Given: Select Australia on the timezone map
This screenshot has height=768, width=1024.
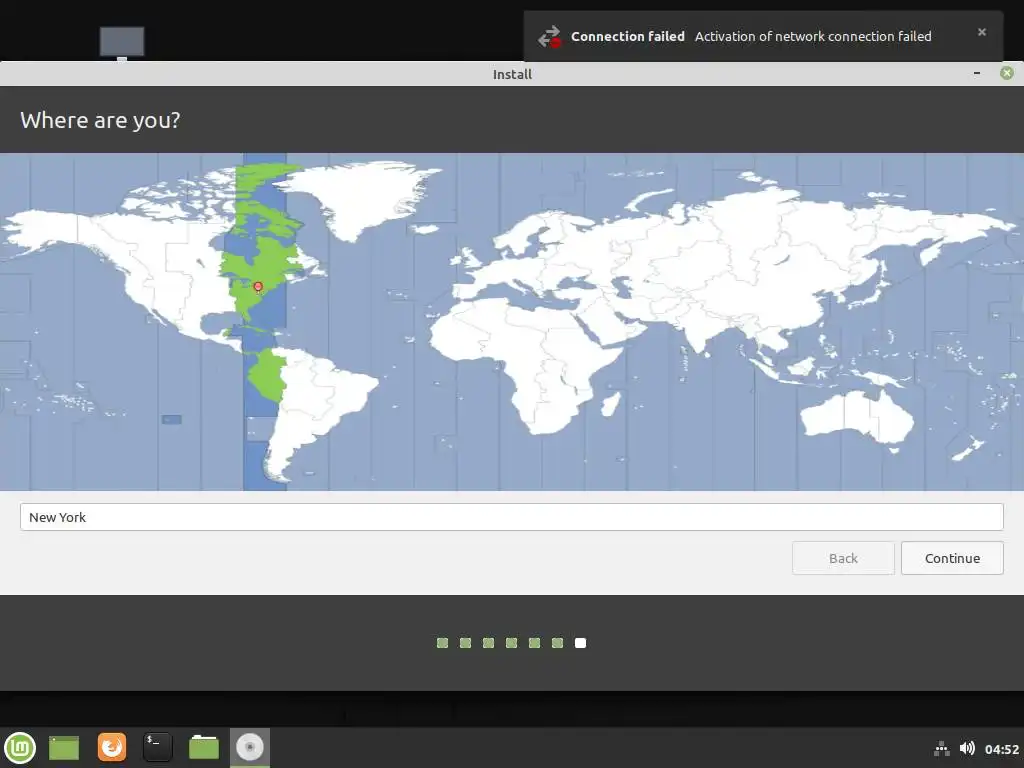Looking at the screenshot, I should [x=857, y=417].
